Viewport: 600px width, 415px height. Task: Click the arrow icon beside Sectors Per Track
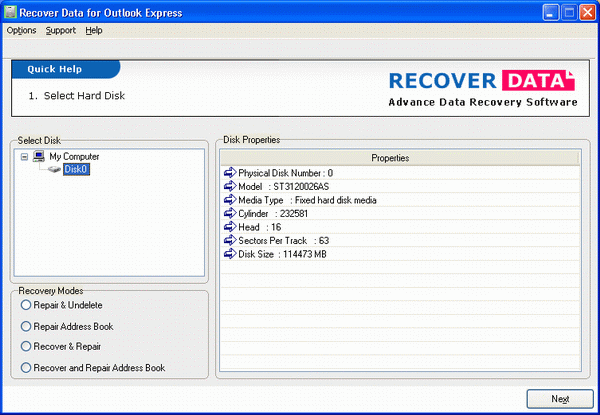229,241
